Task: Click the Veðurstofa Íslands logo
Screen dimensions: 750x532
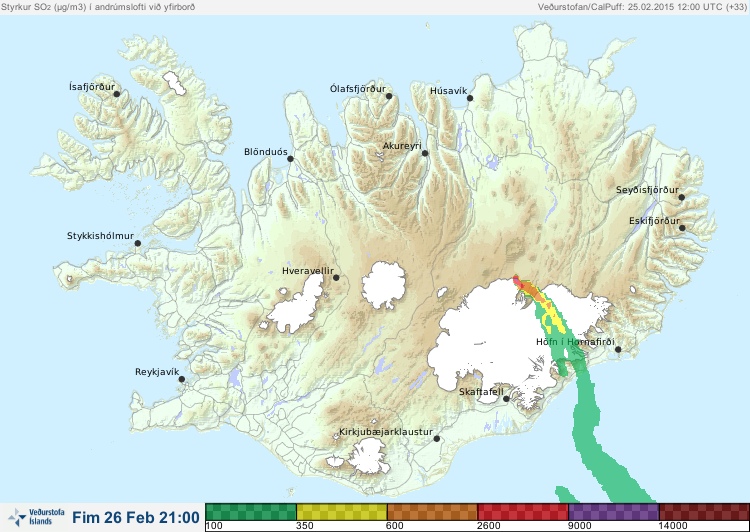Action: point(36,517)
